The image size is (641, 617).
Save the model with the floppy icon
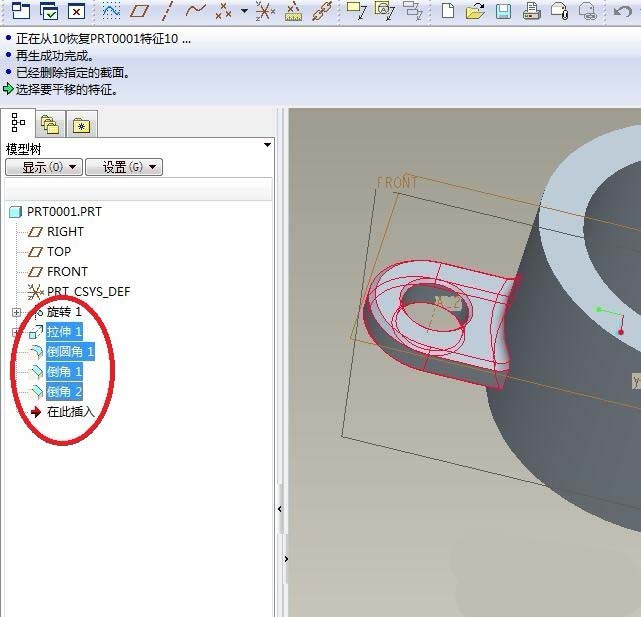503,11
